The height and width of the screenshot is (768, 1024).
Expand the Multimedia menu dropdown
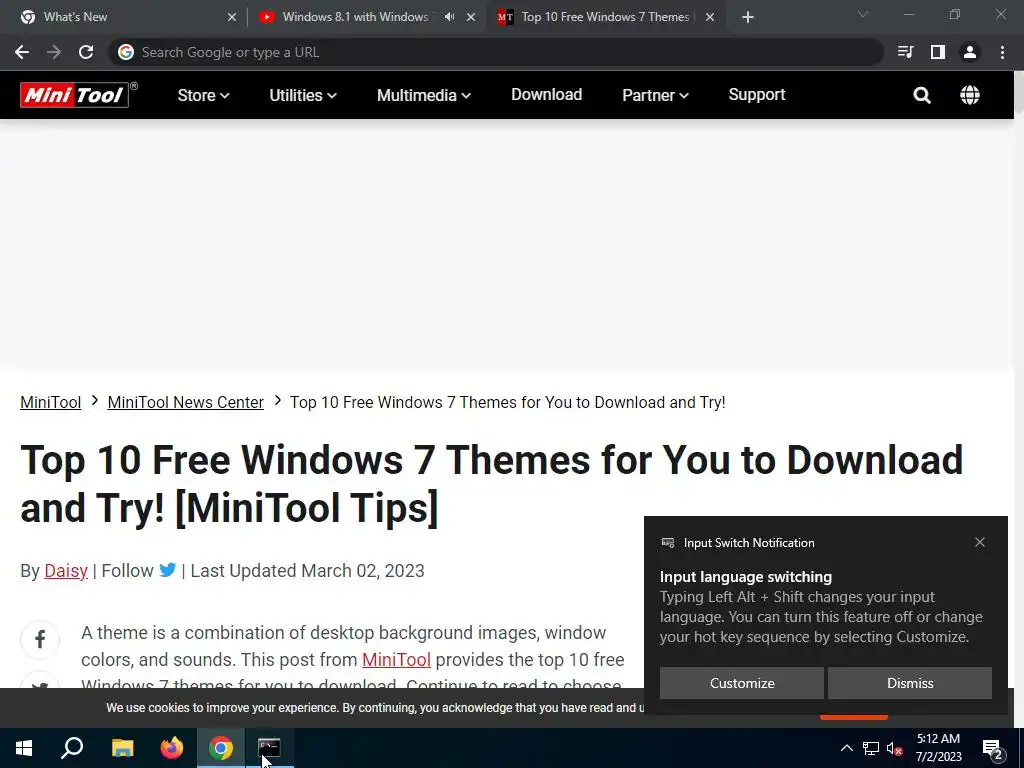click(x=424, y=95)
